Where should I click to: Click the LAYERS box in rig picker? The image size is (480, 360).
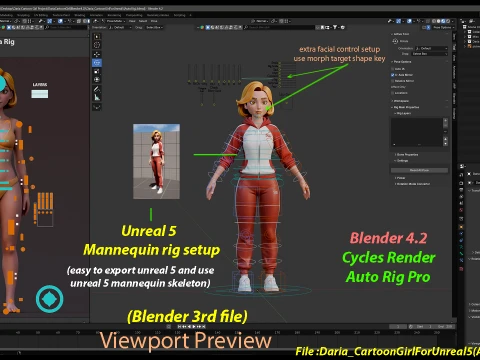pos(40,94)
